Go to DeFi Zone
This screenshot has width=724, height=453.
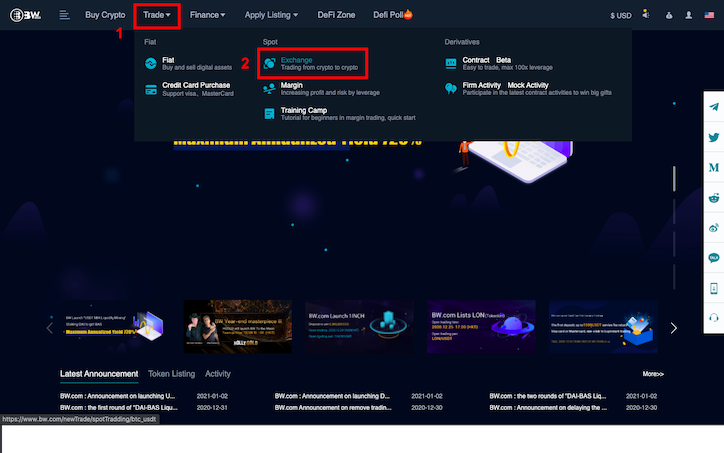click(x=336, y=15)
